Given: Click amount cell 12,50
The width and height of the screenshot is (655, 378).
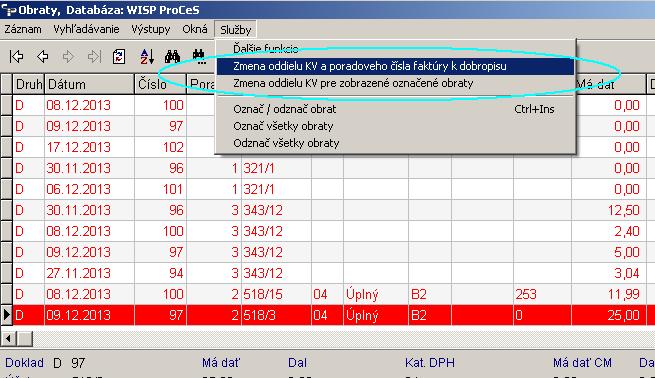Looking at the screenshot, I should click(x=608, y=210).
